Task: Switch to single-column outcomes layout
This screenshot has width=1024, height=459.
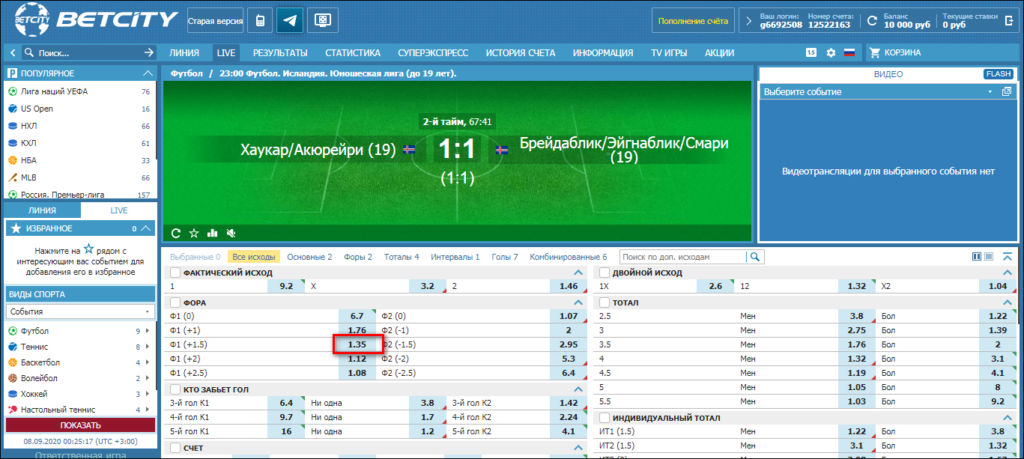Action: click(x=989, y=257)
